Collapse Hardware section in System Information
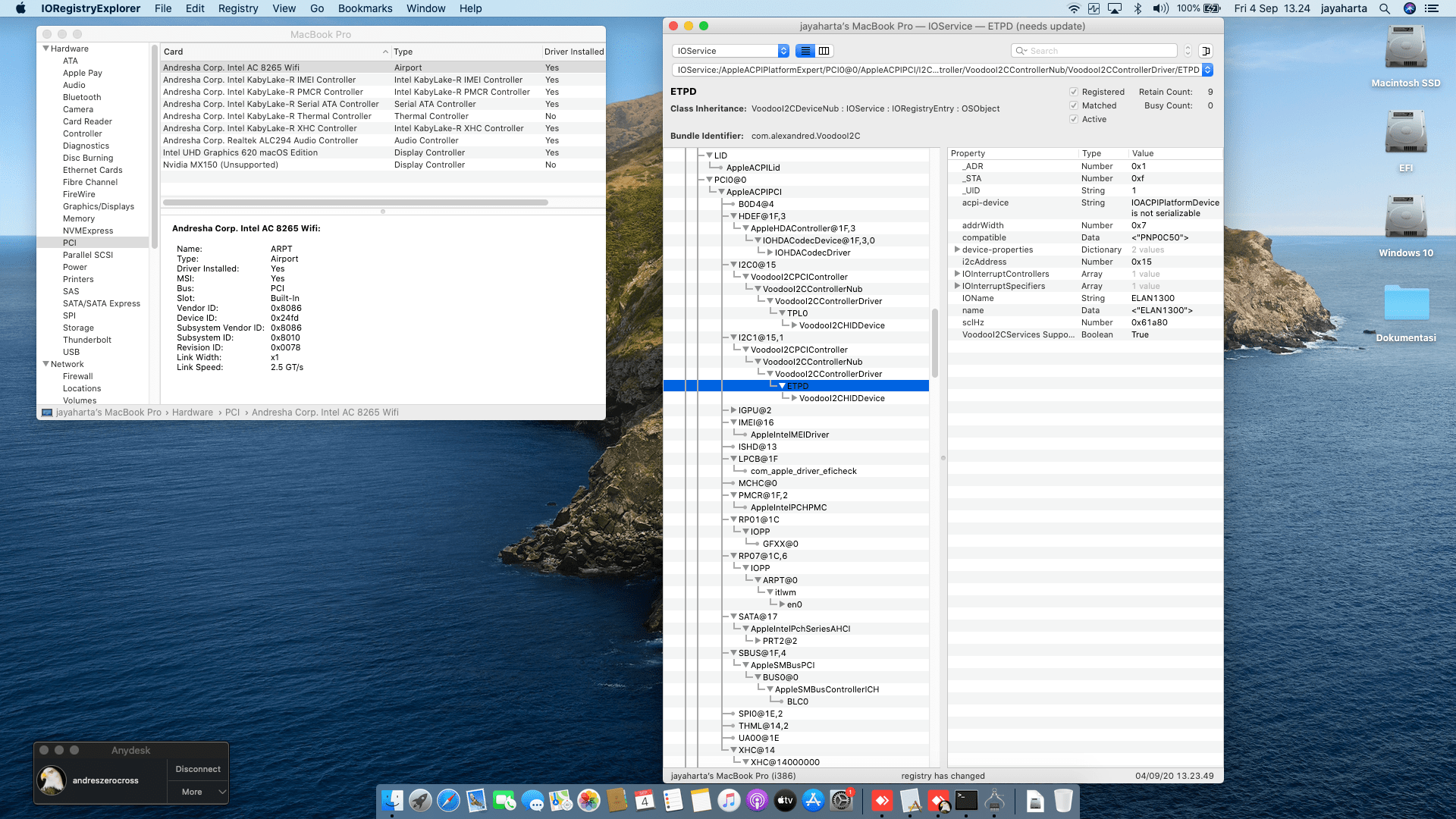This screenshot has height=819, width=1456. (x=45, y=49)
